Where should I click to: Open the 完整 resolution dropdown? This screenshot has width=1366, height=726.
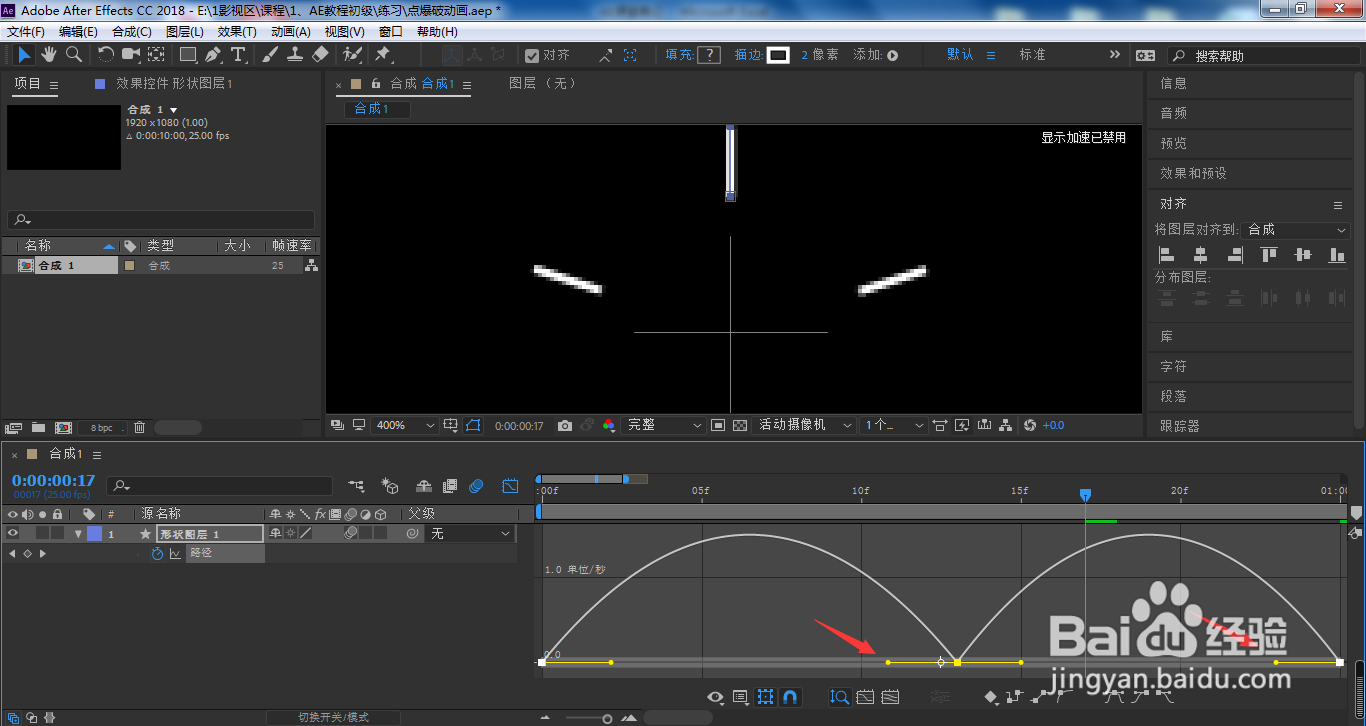tap(663, 425)
